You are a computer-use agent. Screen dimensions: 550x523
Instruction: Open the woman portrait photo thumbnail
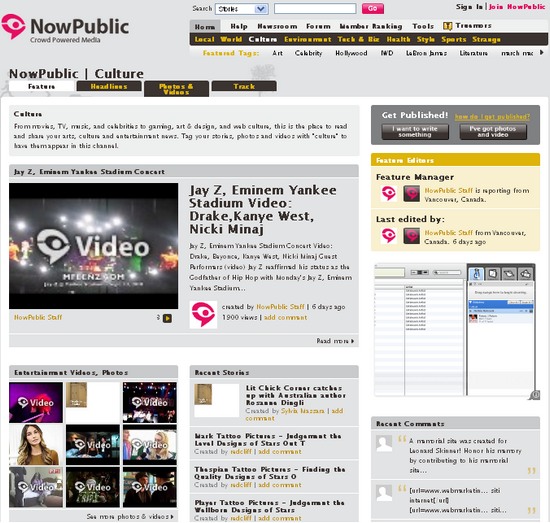(x=36, y=445)
